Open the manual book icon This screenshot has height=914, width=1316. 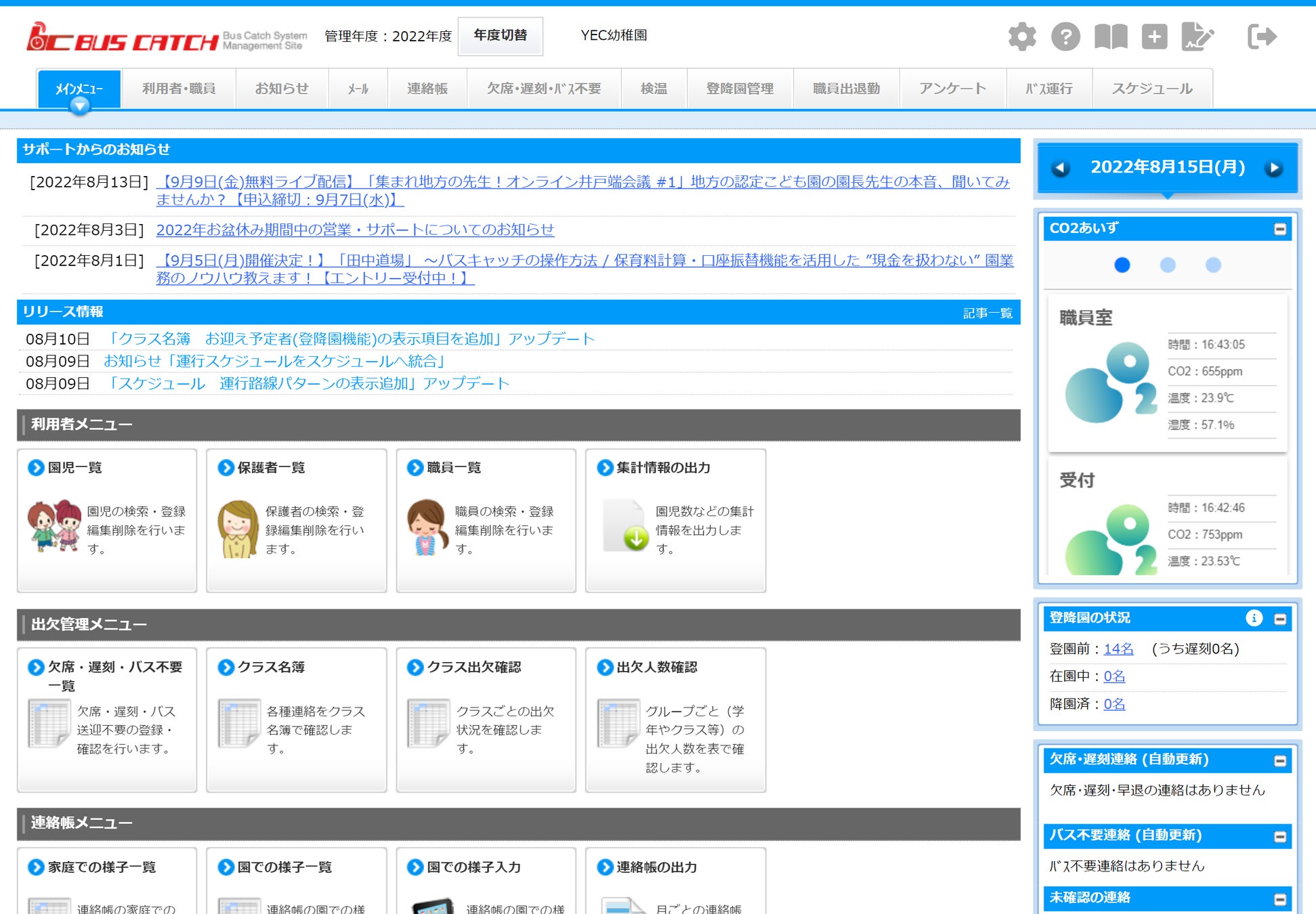pyautogui.click(x=1111, y=37)
